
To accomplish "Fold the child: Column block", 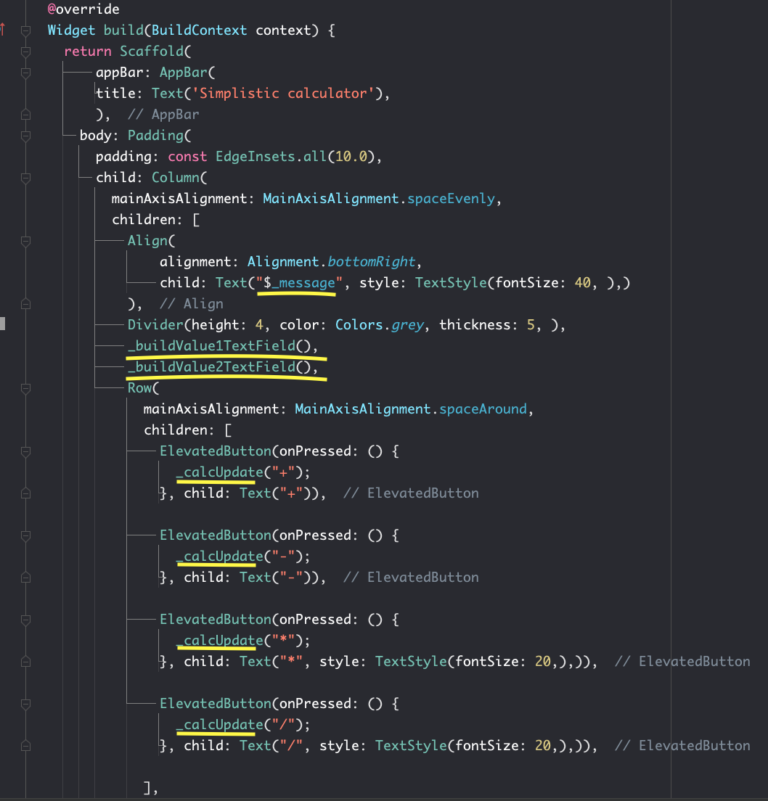I will pos(26,178).
